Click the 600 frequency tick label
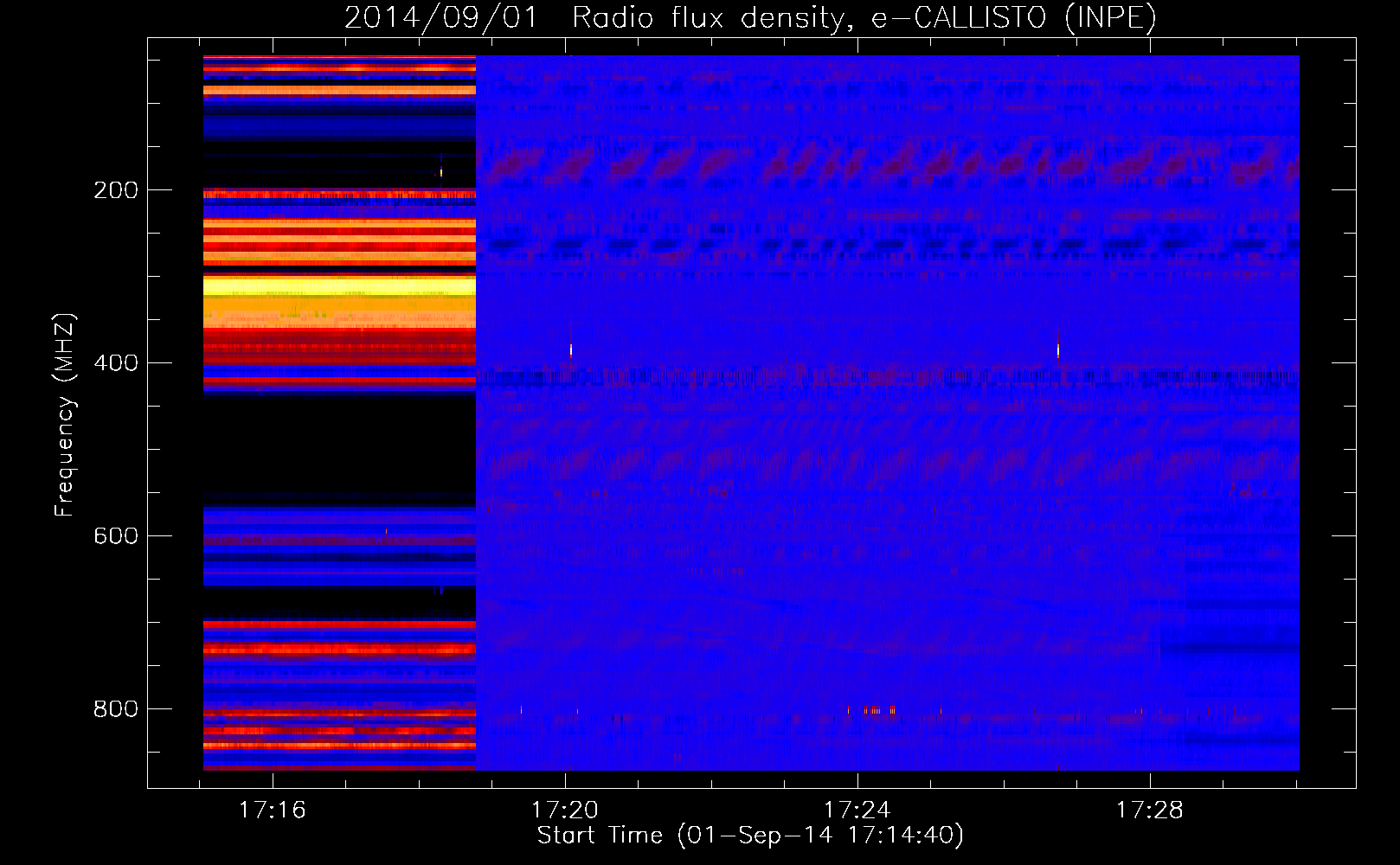Image resolution: width=1400 pixels, height=865 pixels. pos(116,536)
